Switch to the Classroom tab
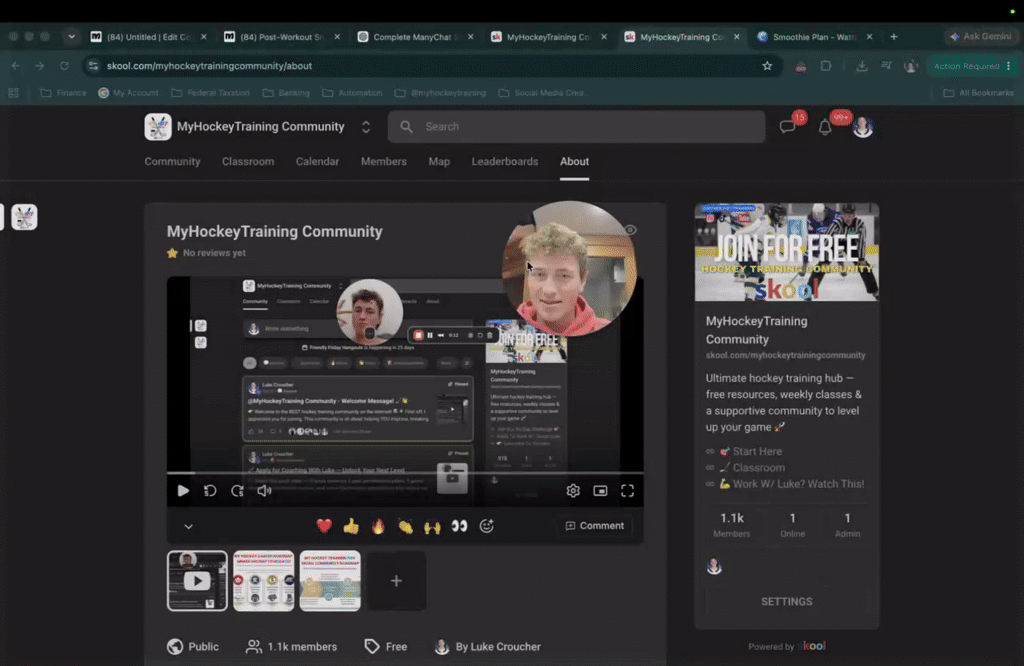1024x666 pixels. coord(248,161)
